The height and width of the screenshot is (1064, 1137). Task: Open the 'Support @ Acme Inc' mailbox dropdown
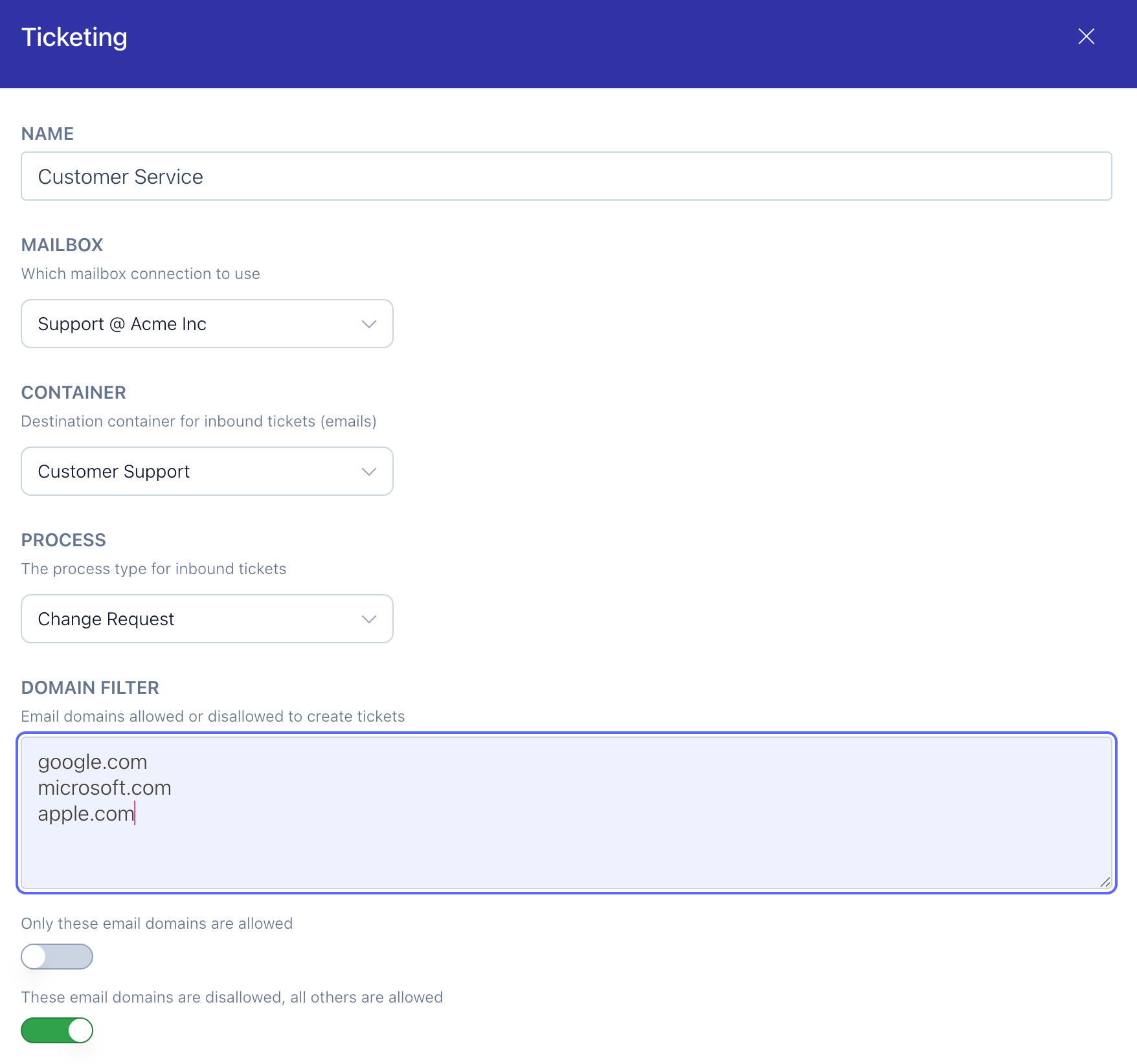point(194,324)
